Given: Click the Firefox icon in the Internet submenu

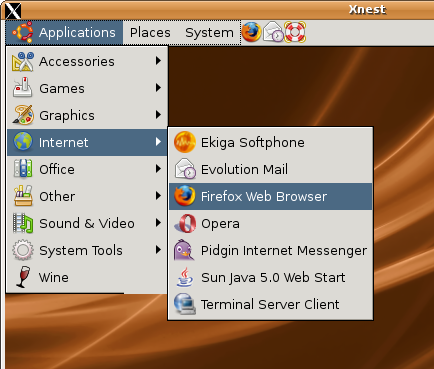Looking at the screenshot, I should (185, 196).
